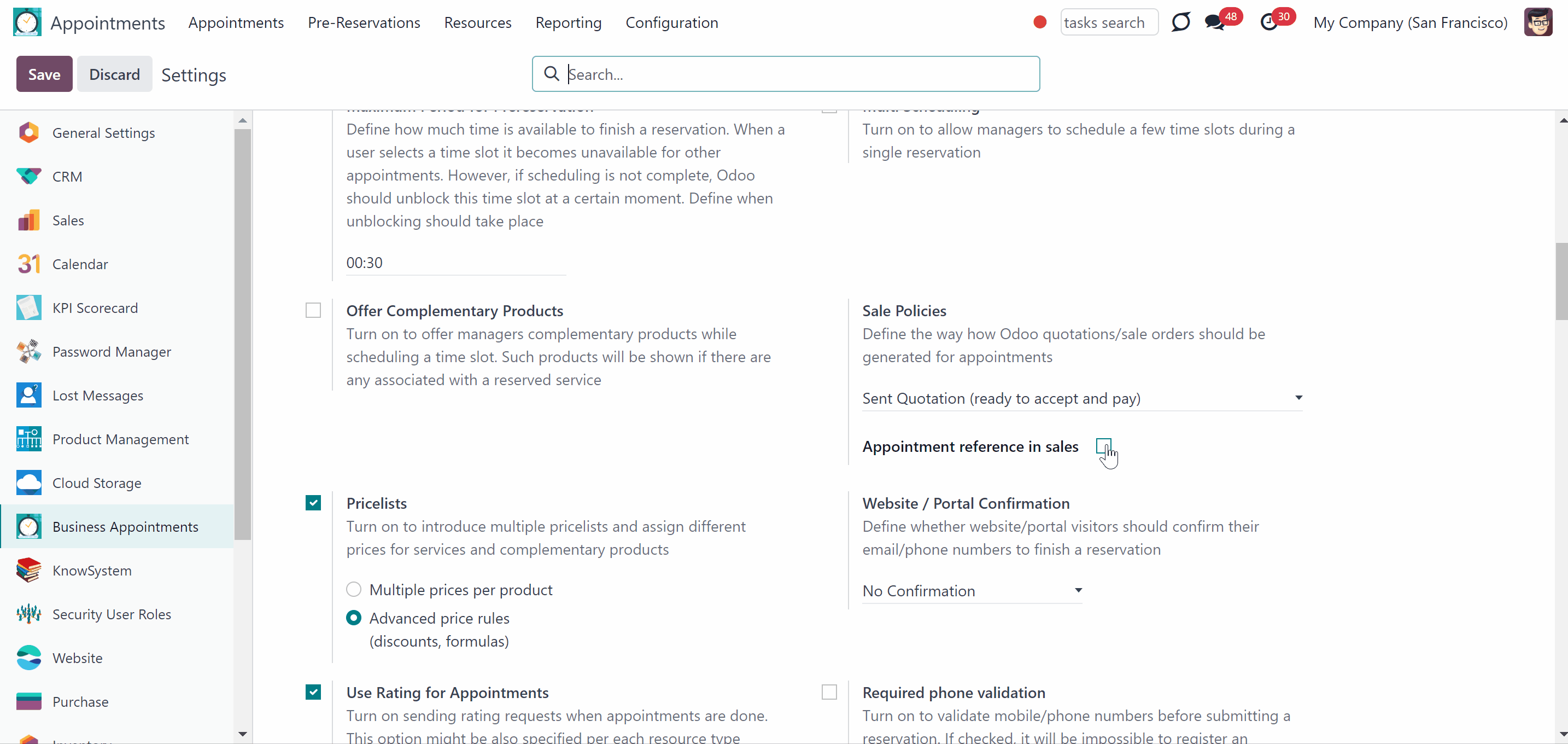
Task: Open the discuss messages icon
Action: pyautogui.click(x=1214, y=22)
